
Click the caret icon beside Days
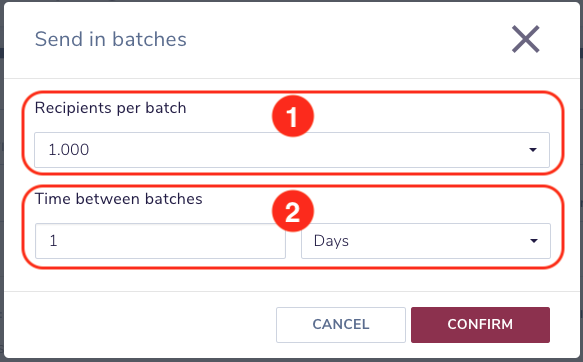[x=534, y=241]
